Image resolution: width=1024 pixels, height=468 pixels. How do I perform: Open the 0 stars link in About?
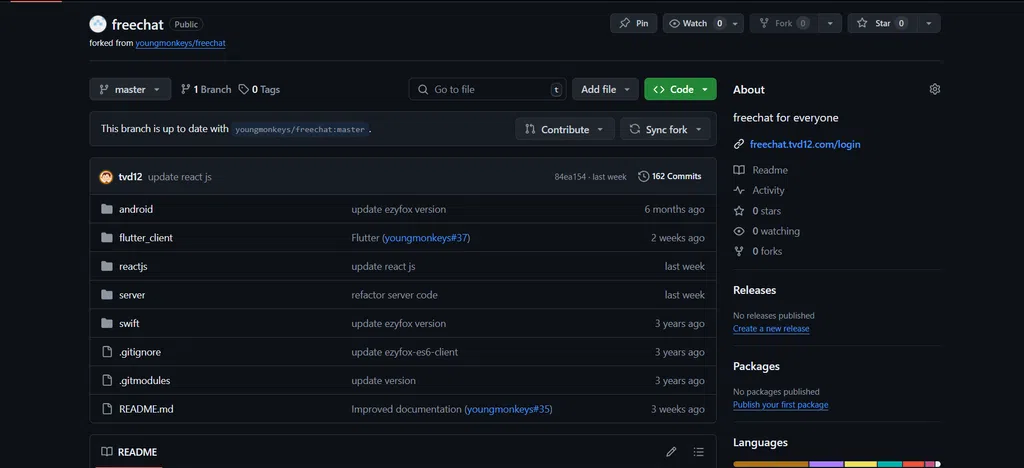pos(766,211)
